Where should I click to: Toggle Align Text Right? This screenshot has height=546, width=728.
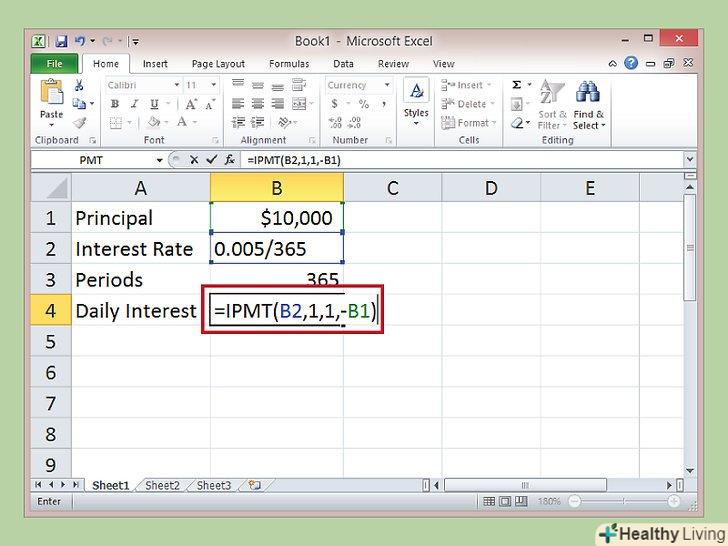click(x=277, y=104)
